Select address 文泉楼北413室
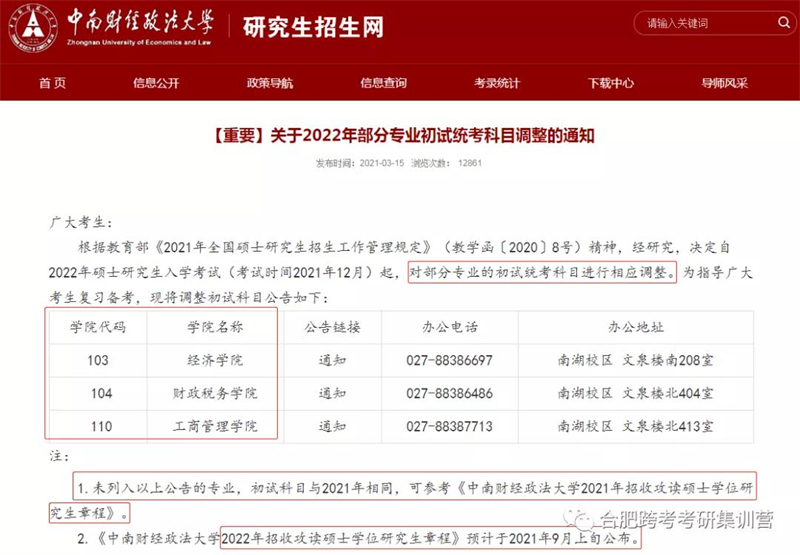This screenshot has width=800, height=555. click(x=667, y=426)
